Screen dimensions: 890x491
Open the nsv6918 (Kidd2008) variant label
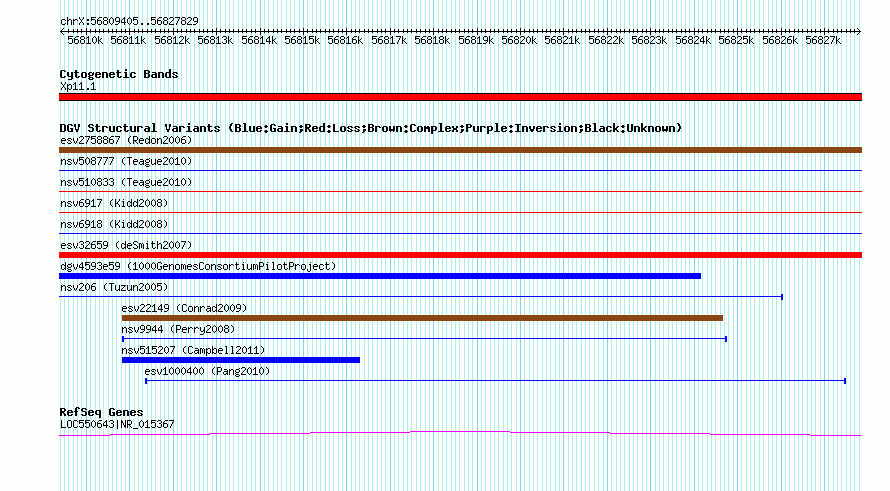[114, 224]
